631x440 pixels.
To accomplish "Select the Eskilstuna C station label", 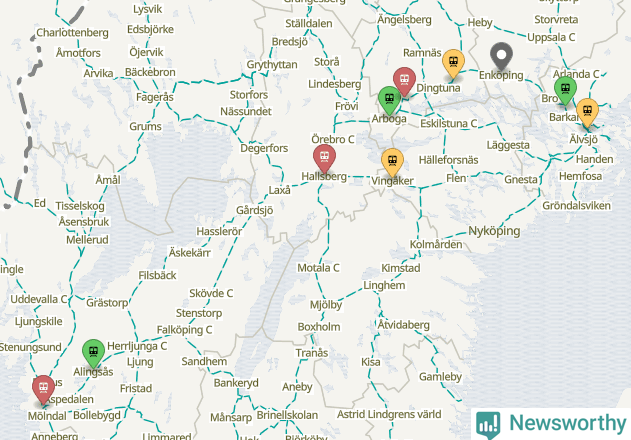I will pos(449,123).
